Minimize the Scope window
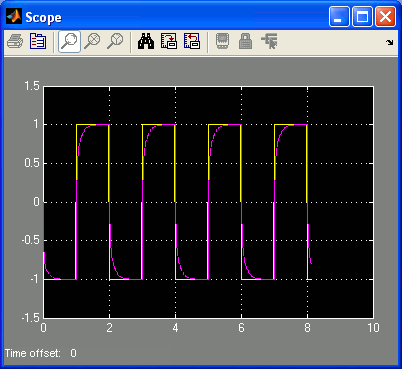This screenshot has width=402, height=369. tap(339, 17)
